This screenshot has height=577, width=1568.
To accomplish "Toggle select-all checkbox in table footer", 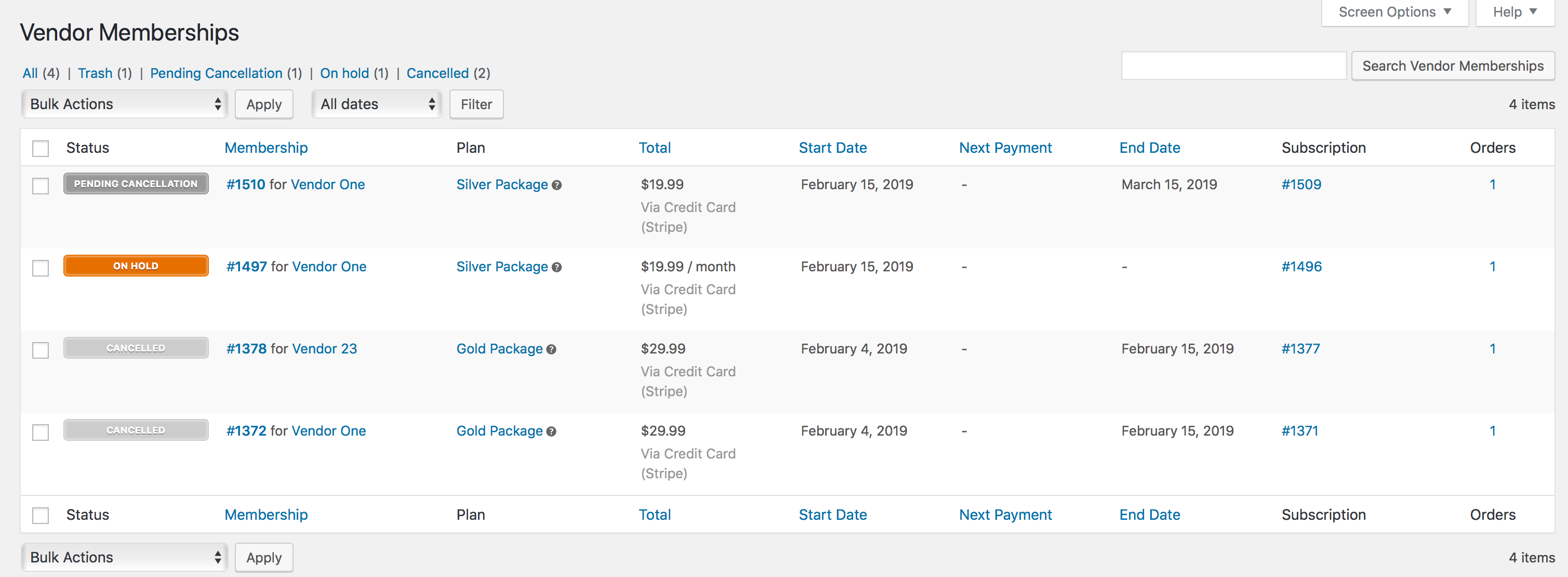I will click(41, 516).
